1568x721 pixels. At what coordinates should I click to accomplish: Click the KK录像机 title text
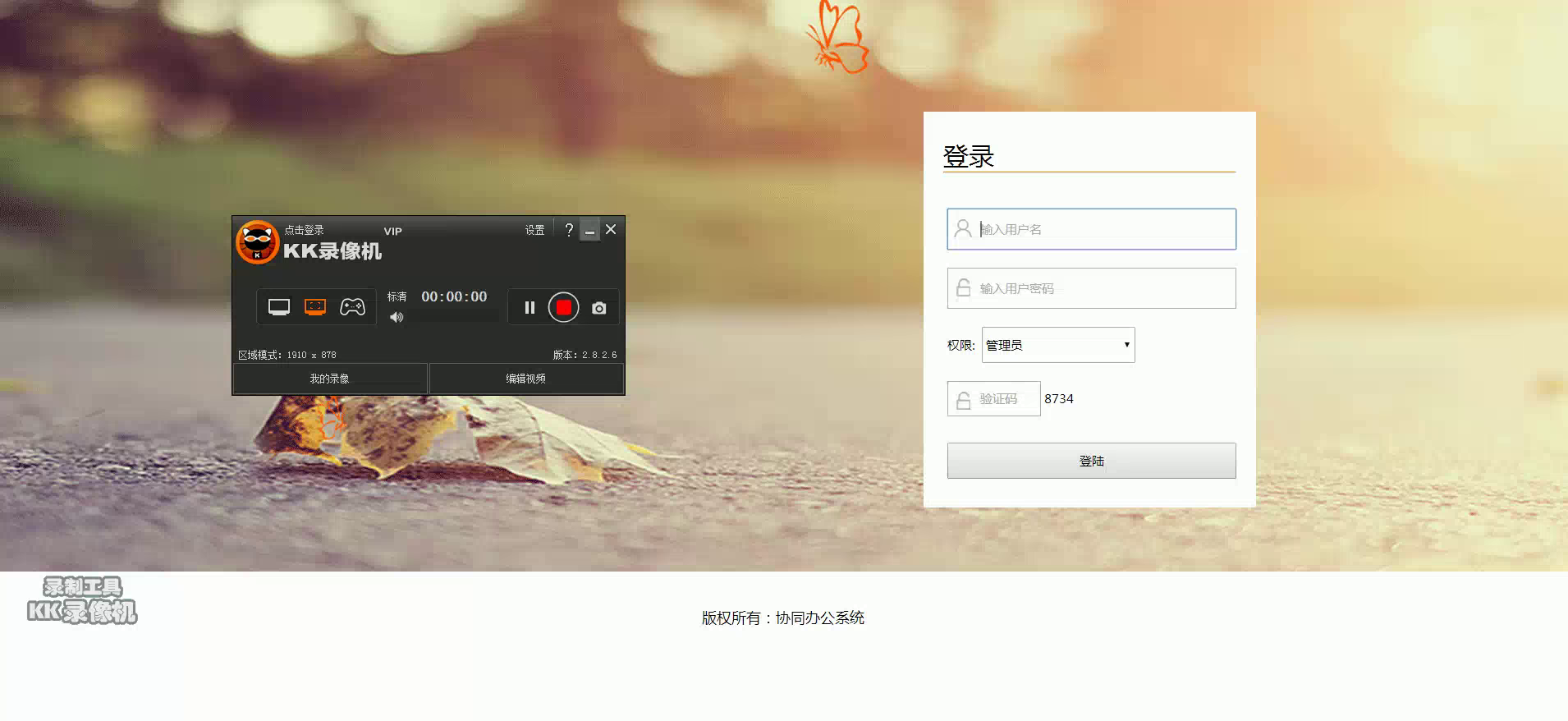click(x=332, y=251)
